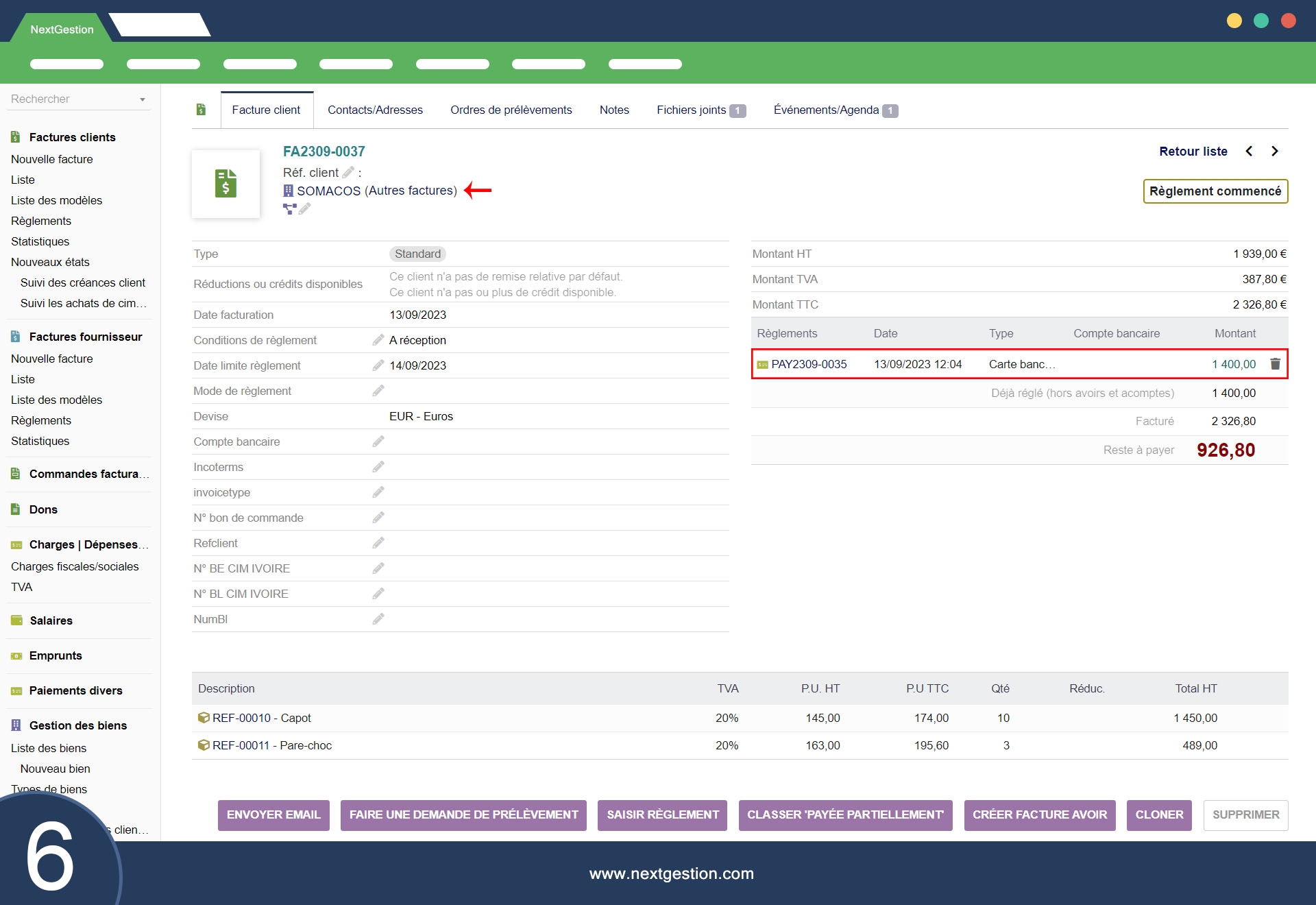
Task: Edit Compte bancaire field pencil icon
Action: click(378, 442)
